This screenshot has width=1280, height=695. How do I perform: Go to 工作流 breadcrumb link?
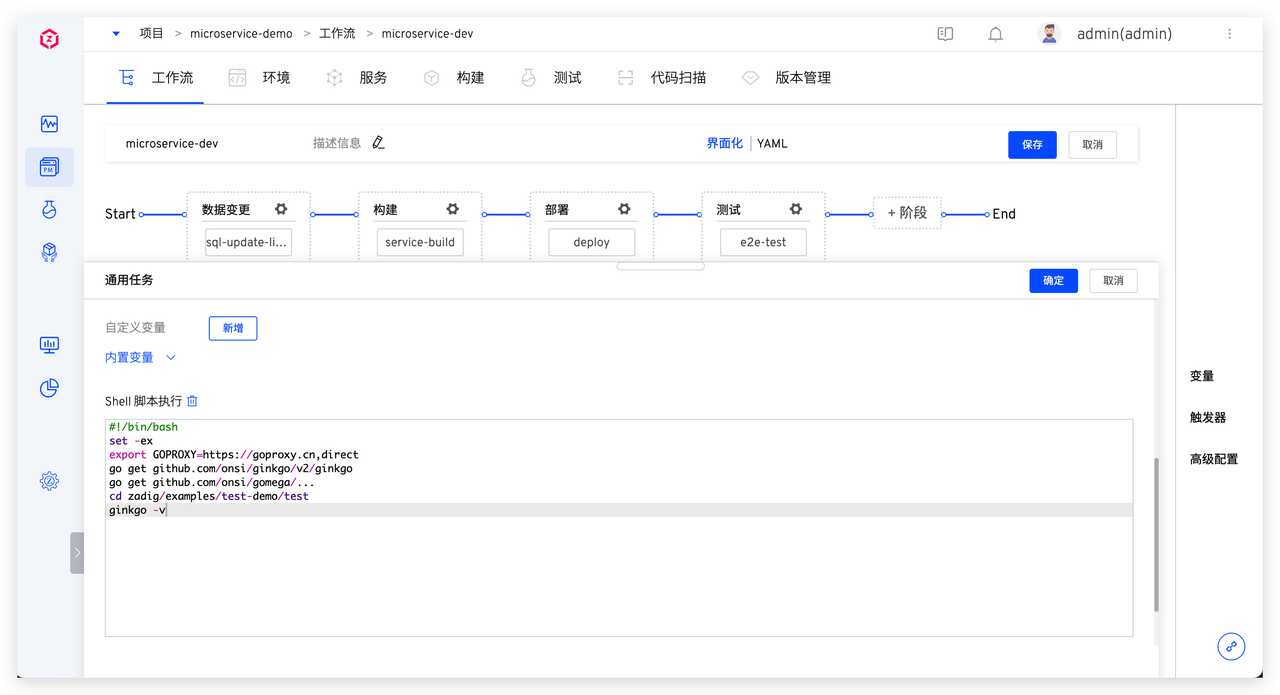337,33
